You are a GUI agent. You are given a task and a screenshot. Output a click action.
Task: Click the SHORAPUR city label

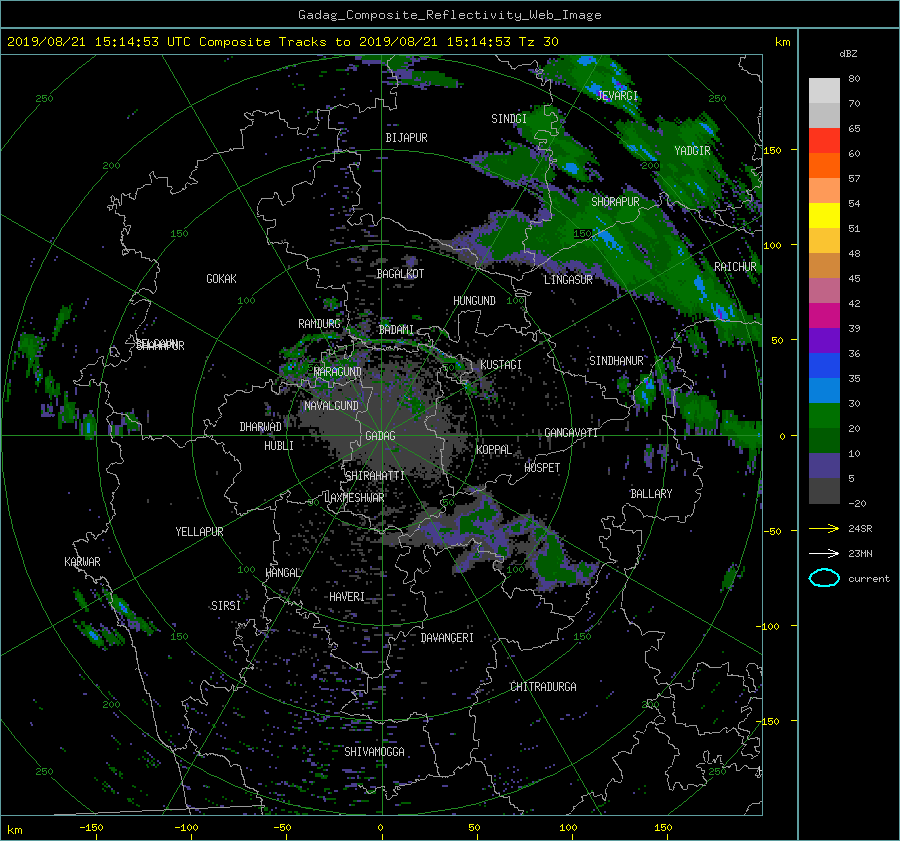615,202
